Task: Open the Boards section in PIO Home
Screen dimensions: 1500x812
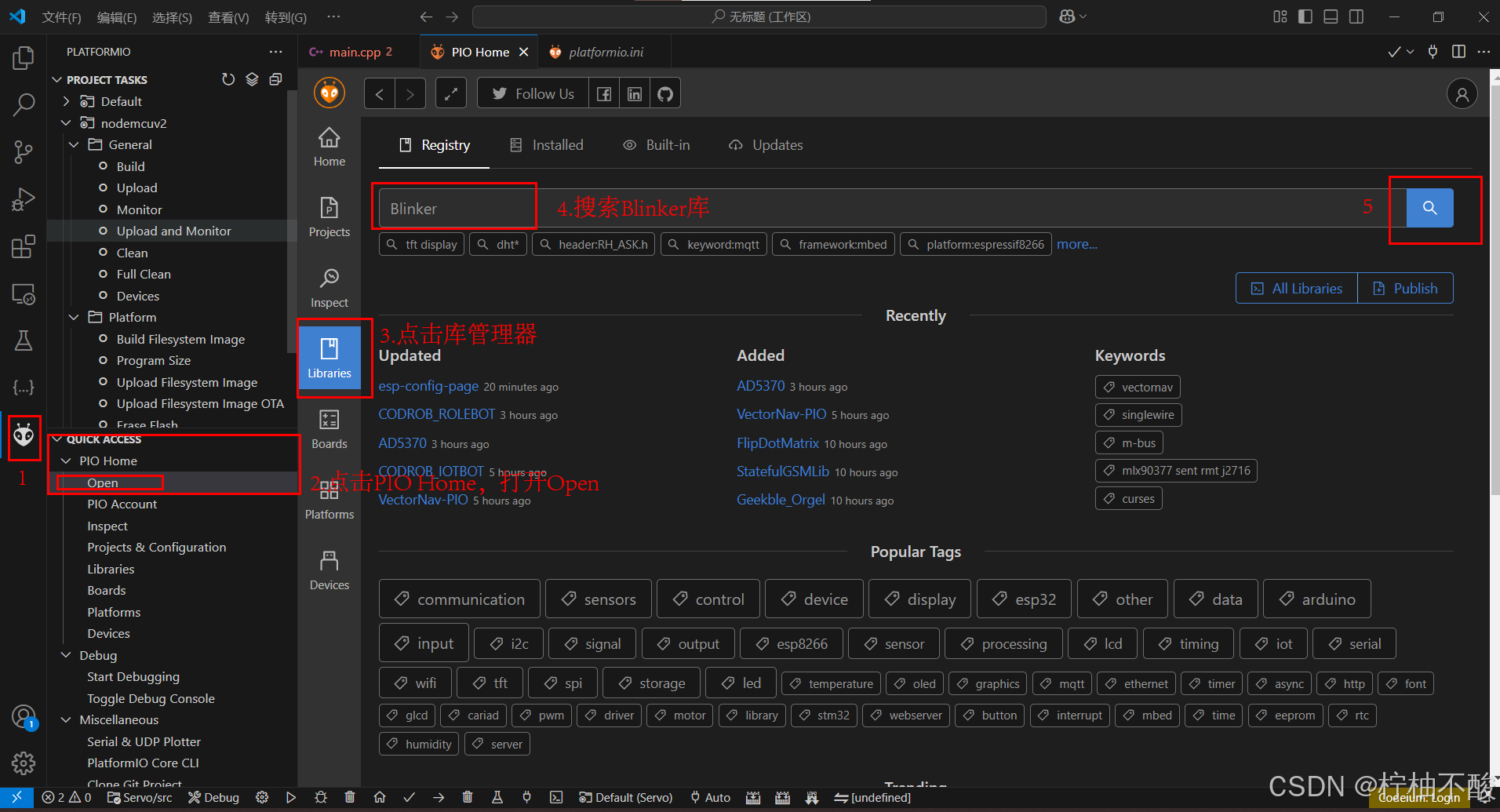Action: click(x=329, y=429)
